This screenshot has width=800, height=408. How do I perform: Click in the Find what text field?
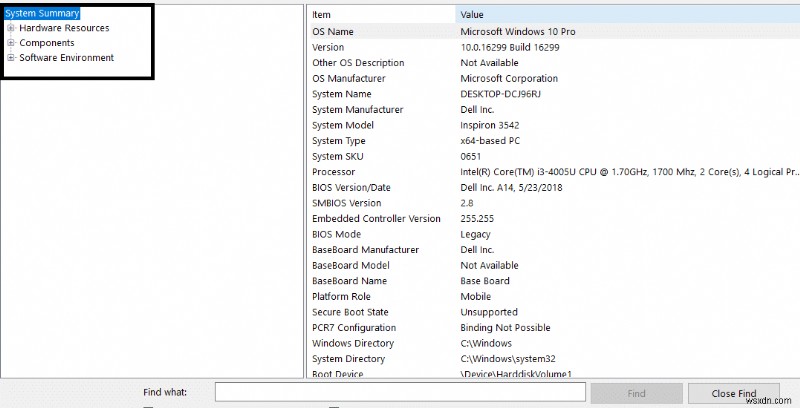(x=400, y=392)
